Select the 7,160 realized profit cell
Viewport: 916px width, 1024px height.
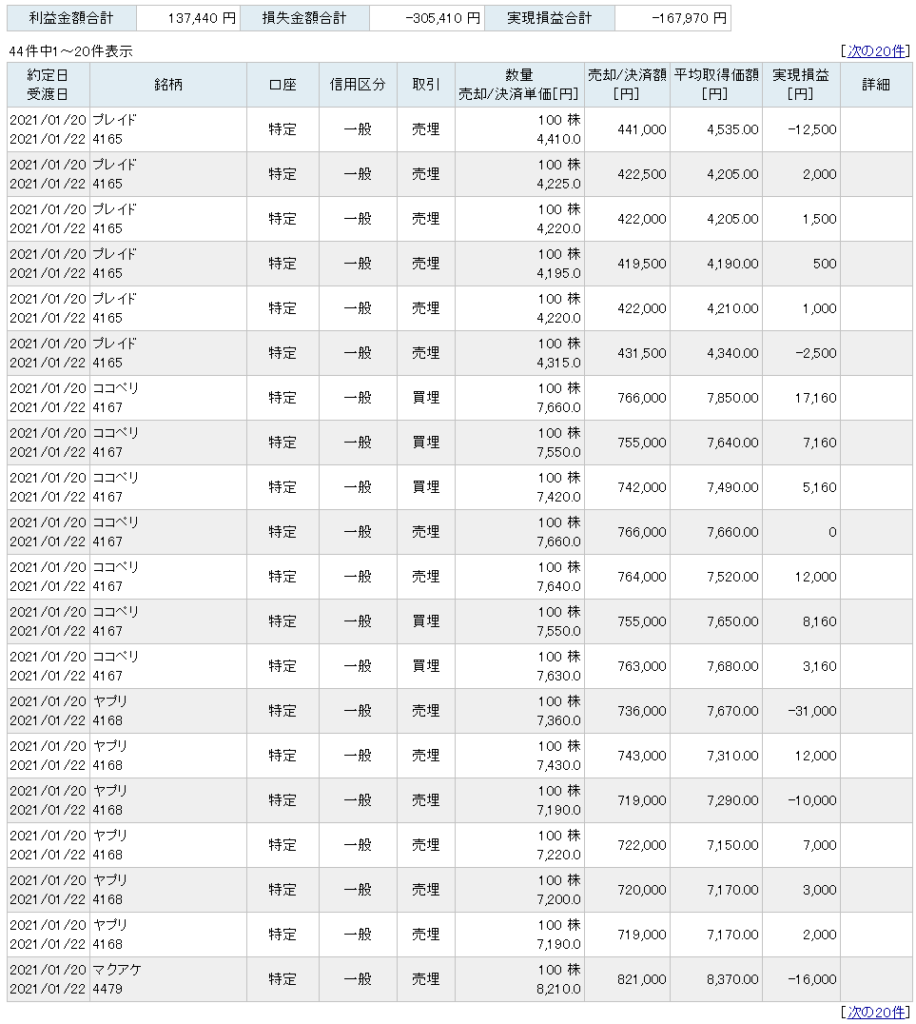pyautogui.click(x=801, y=443)
